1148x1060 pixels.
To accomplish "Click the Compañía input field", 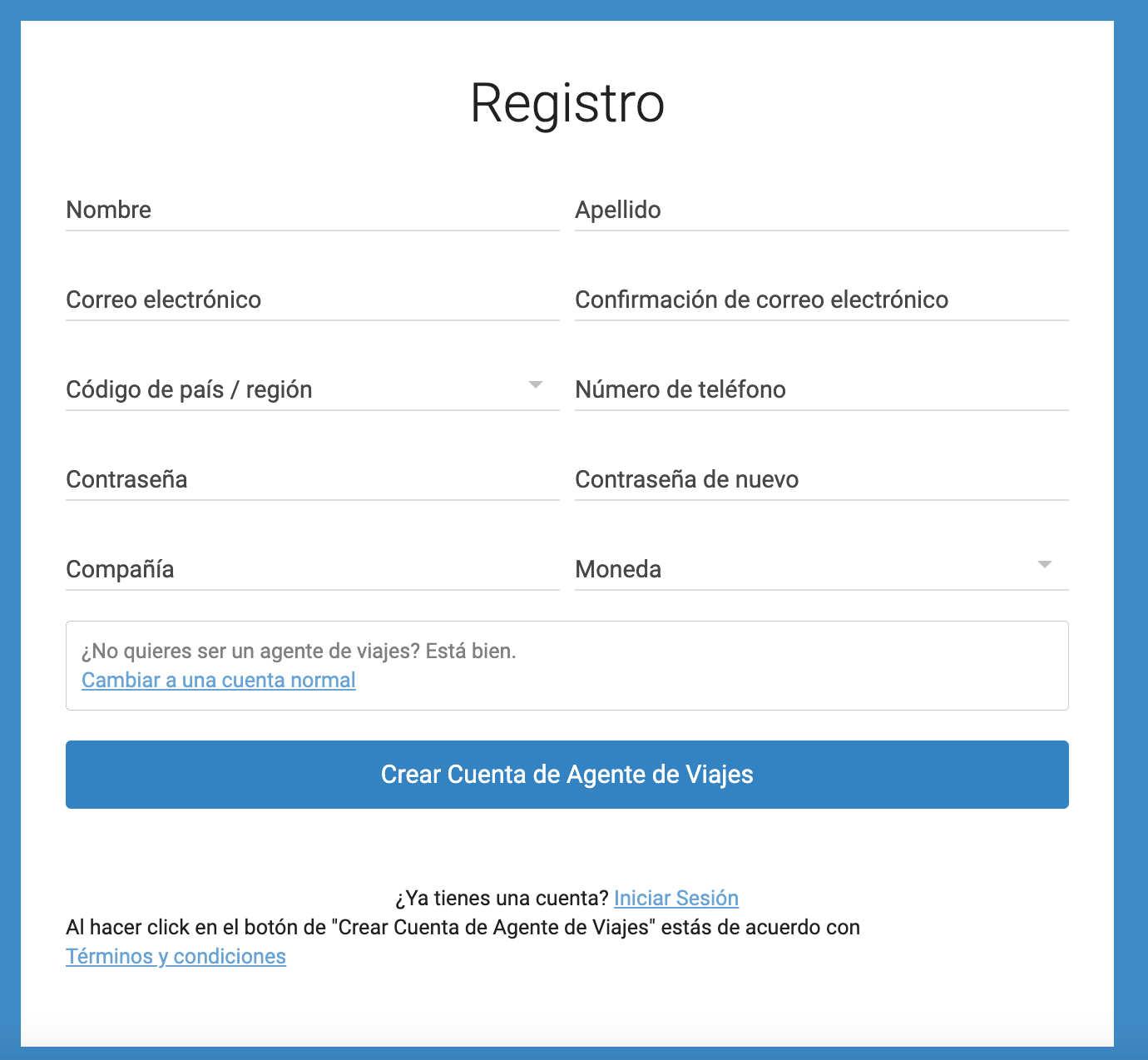I will [x=313, y=570].
